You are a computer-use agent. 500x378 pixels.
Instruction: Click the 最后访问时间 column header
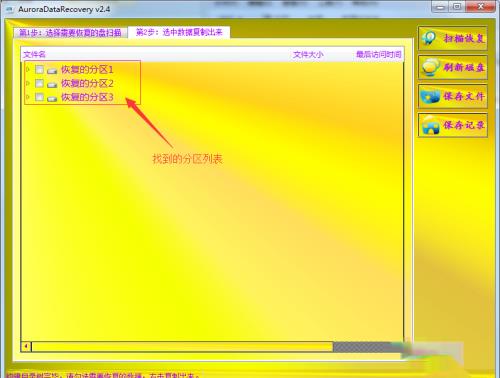pos(379,54)
